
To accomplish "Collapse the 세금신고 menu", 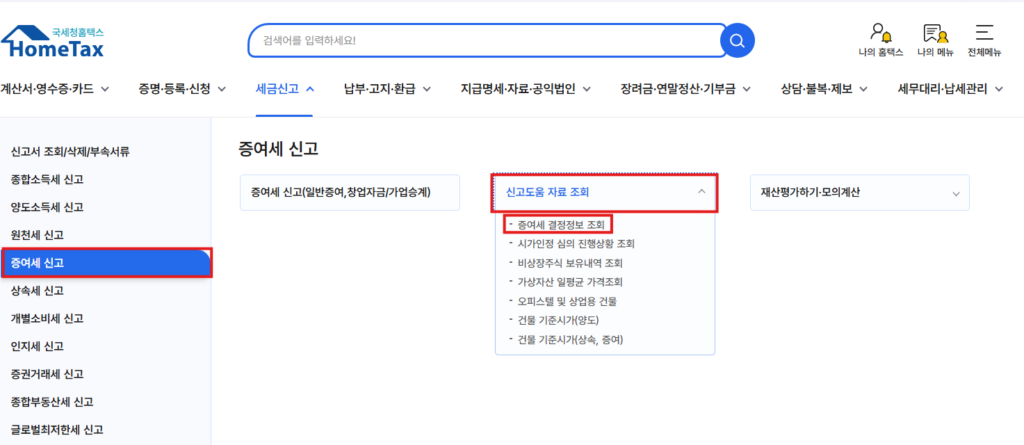I will pos(285,89).
